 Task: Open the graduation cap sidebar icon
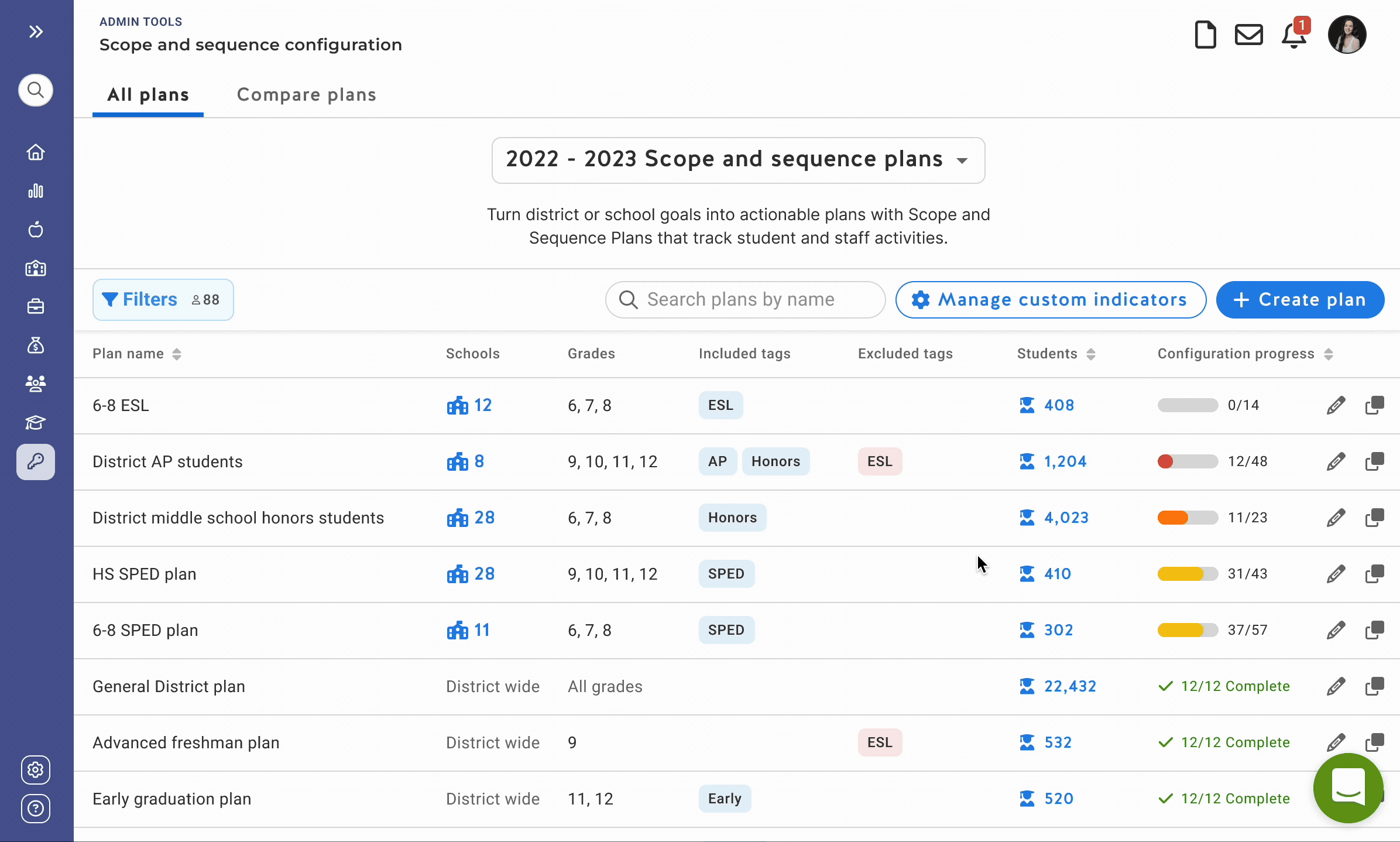coord(36,422)
